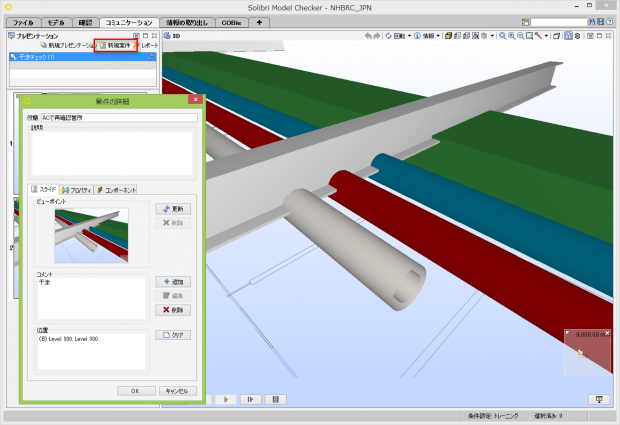This screenshot has height=425, width=620.
Task: Click the dark cube icon in 3D toolbar
Action: [x=578, y=36]
